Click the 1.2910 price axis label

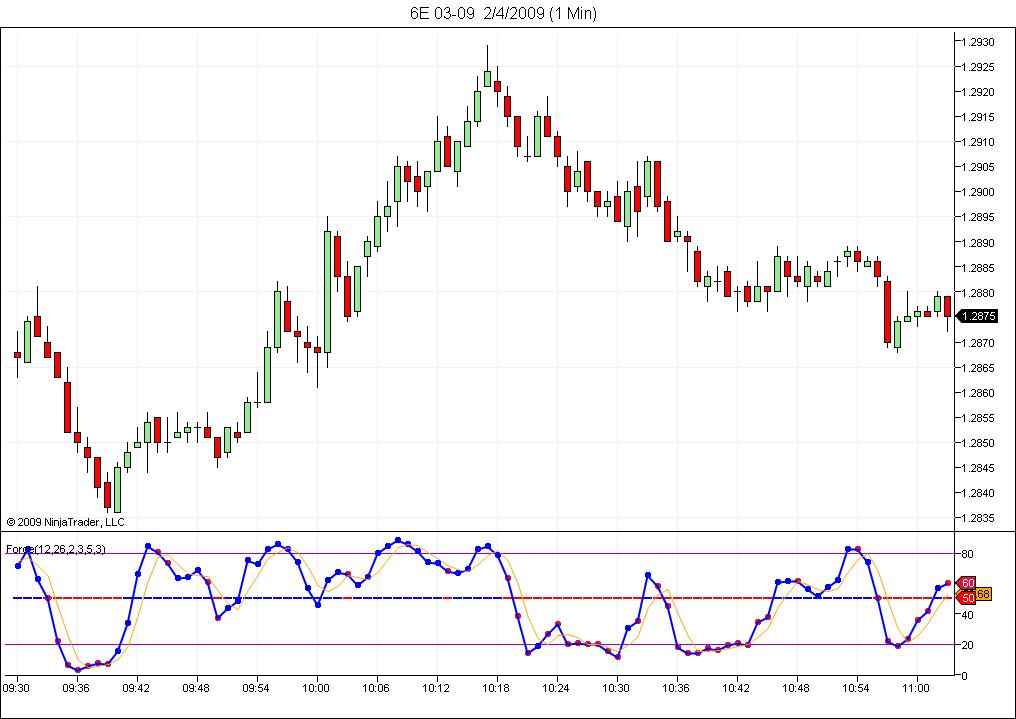click(x=978, y=142)
